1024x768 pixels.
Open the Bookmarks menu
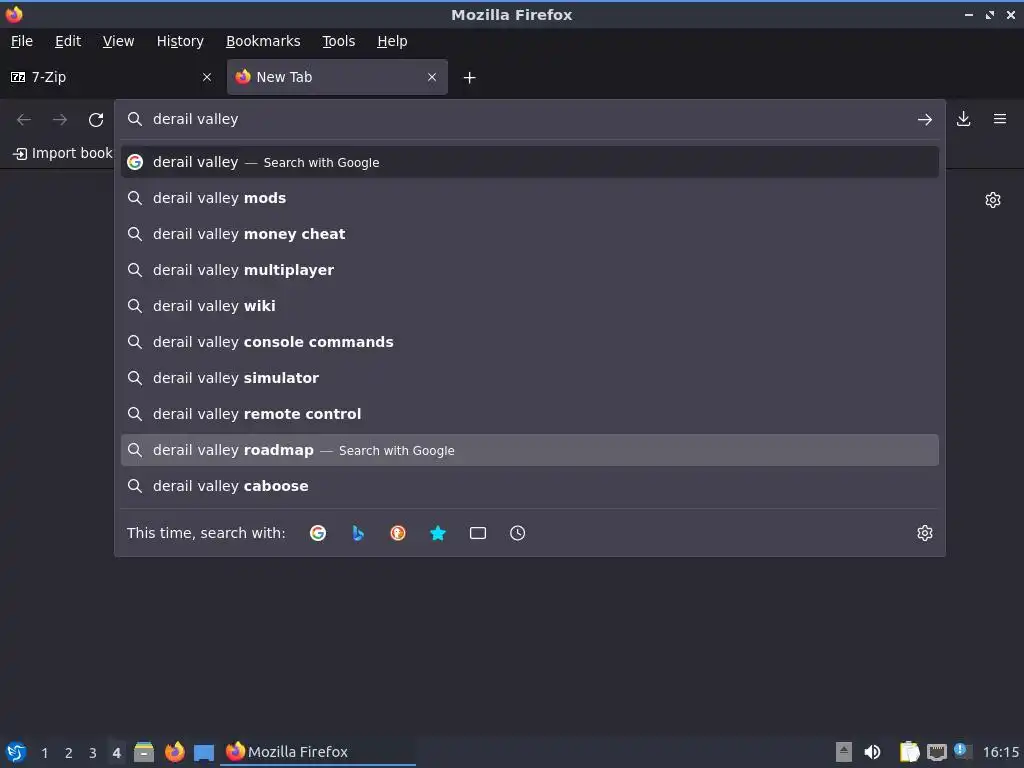coord(263,41)
